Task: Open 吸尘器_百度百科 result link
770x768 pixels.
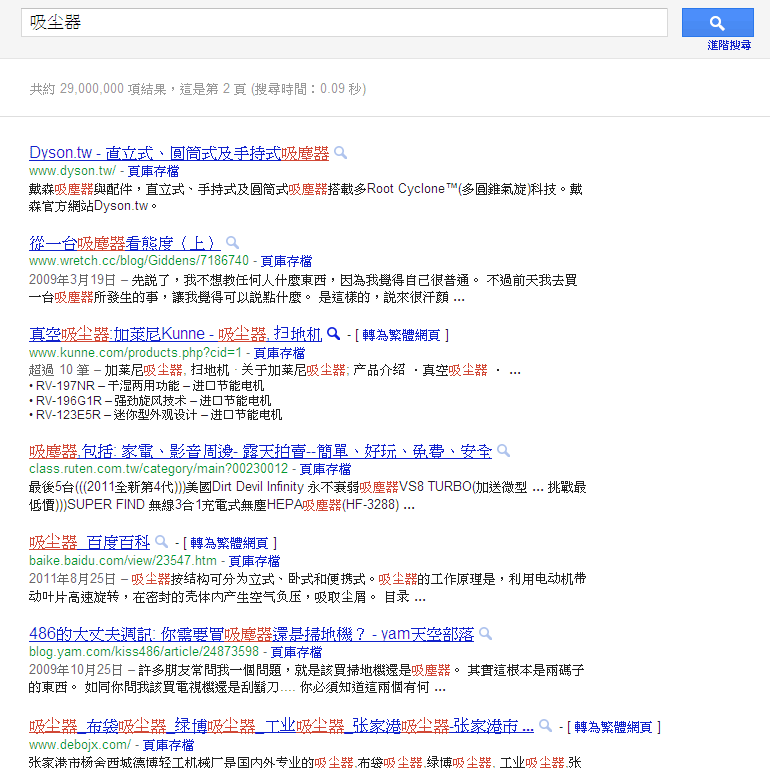Action: coord(89,542)
